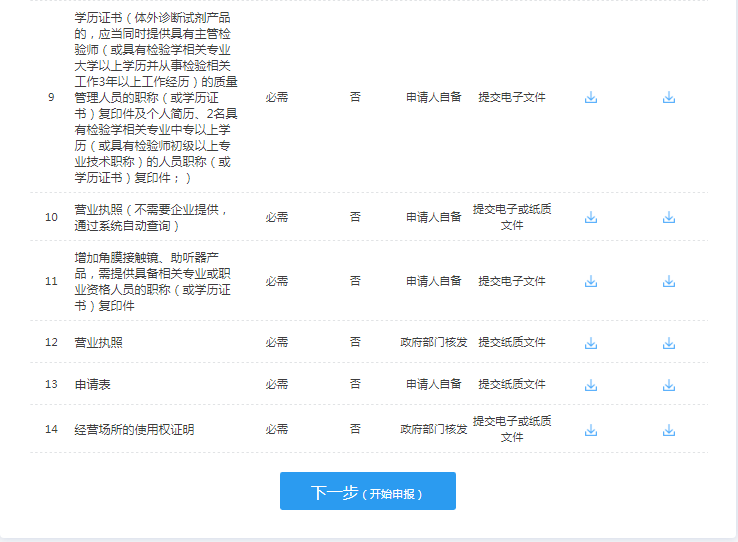Download right file for 经营场所的使用权证明
The image size is (738, 542).
click(669, 430)
